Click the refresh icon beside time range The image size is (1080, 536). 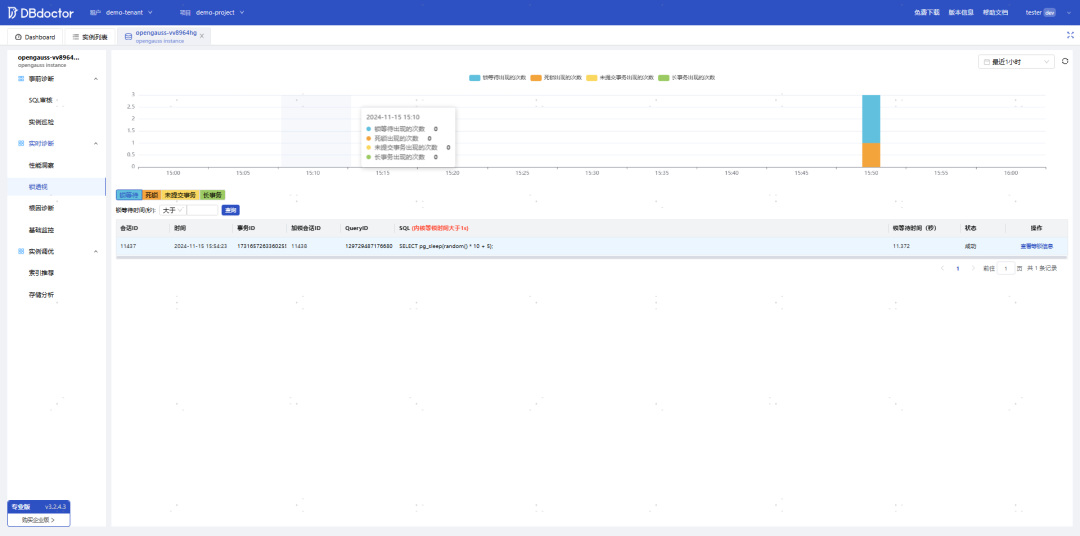[1065, 61]
